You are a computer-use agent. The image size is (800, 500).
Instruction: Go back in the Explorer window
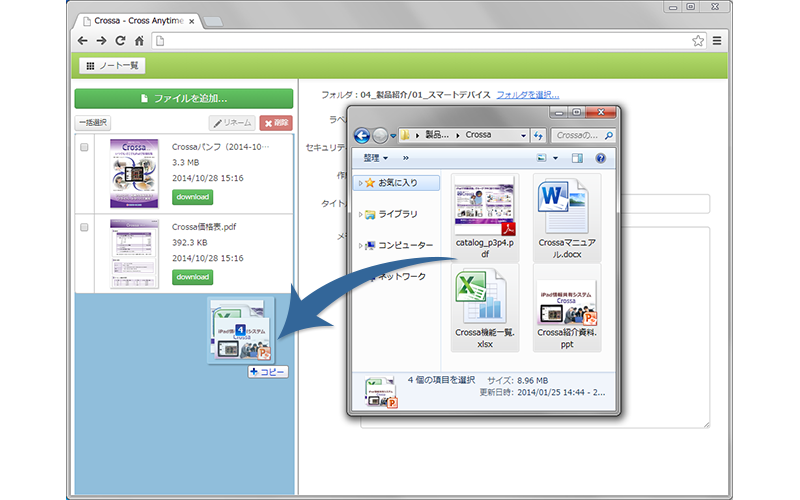tap(362, 136)
